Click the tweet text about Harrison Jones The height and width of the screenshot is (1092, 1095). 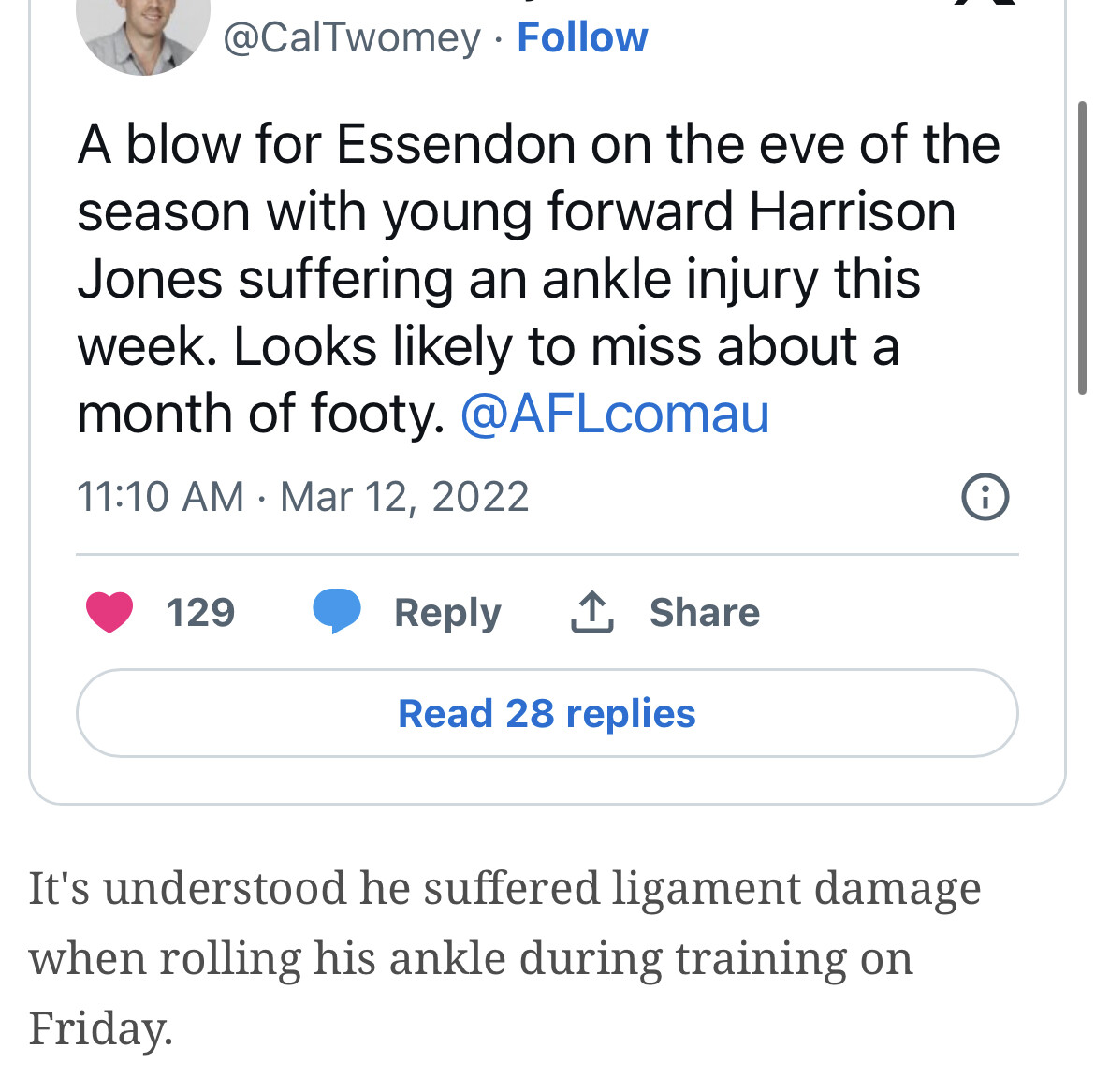pos(538,279)
